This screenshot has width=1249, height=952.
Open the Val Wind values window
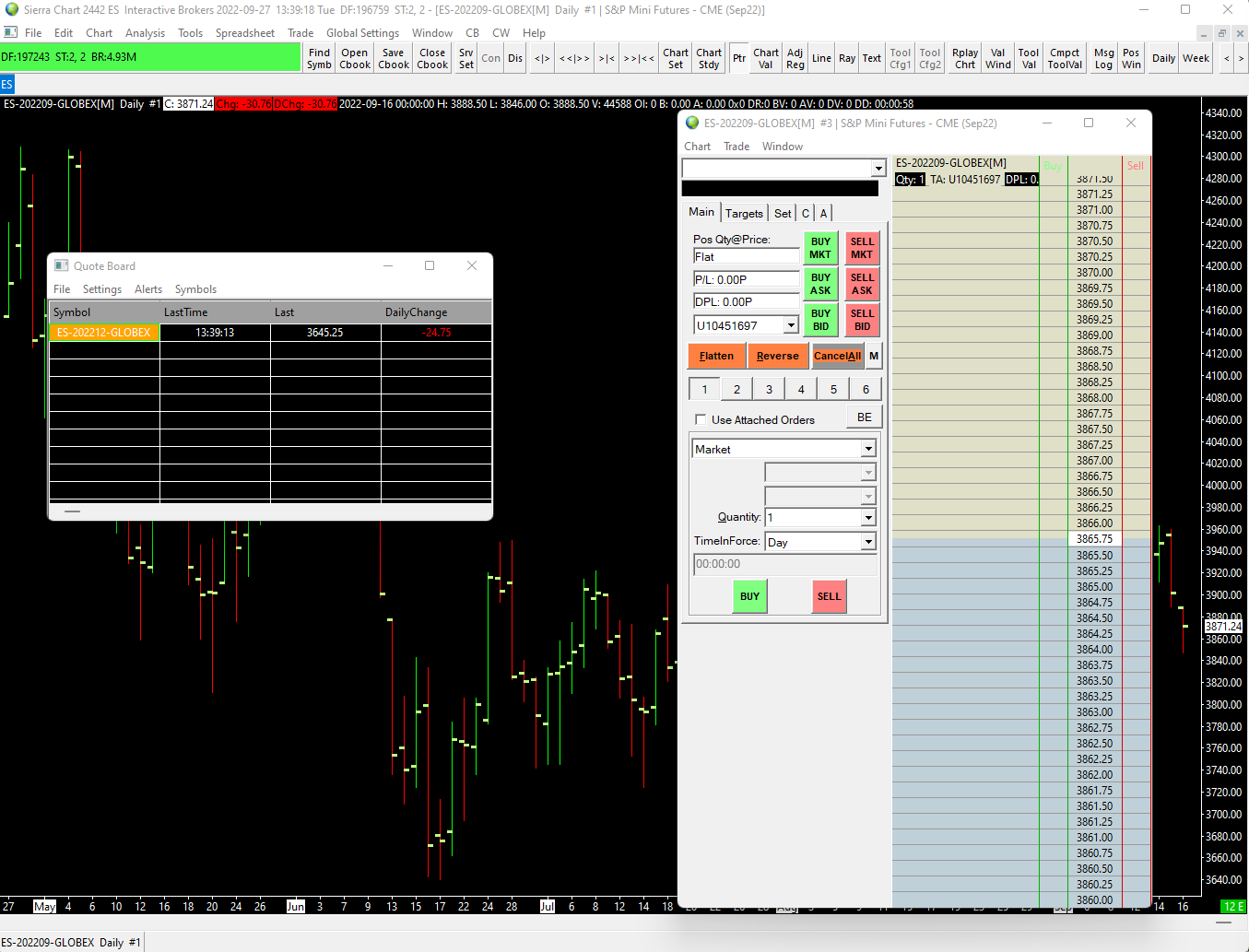(998, 58)
